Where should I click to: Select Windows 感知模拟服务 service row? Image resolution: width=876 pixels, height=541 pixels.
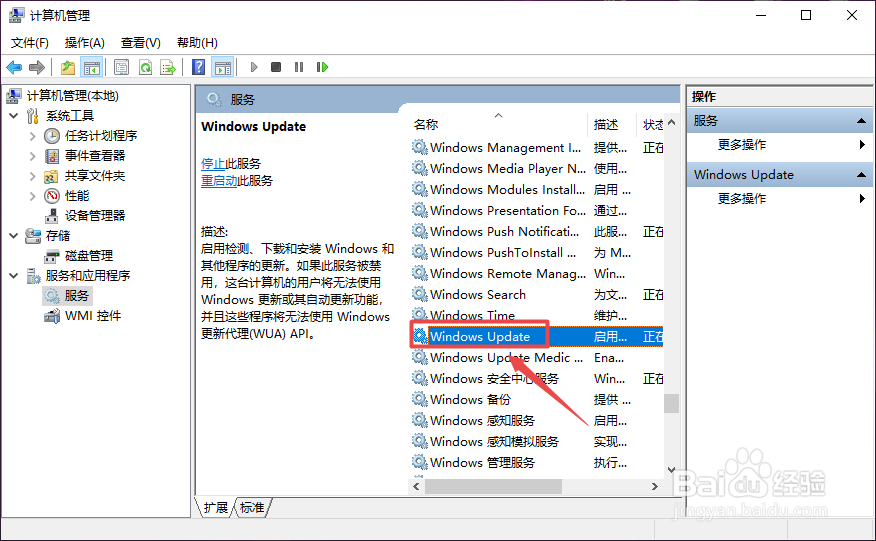coord(537,442)
